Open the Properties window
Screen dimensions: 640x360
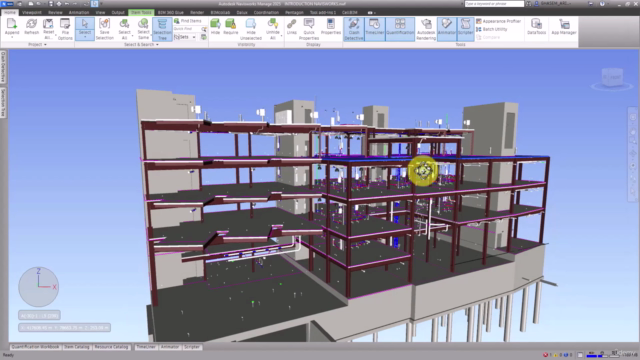[331, 27]
